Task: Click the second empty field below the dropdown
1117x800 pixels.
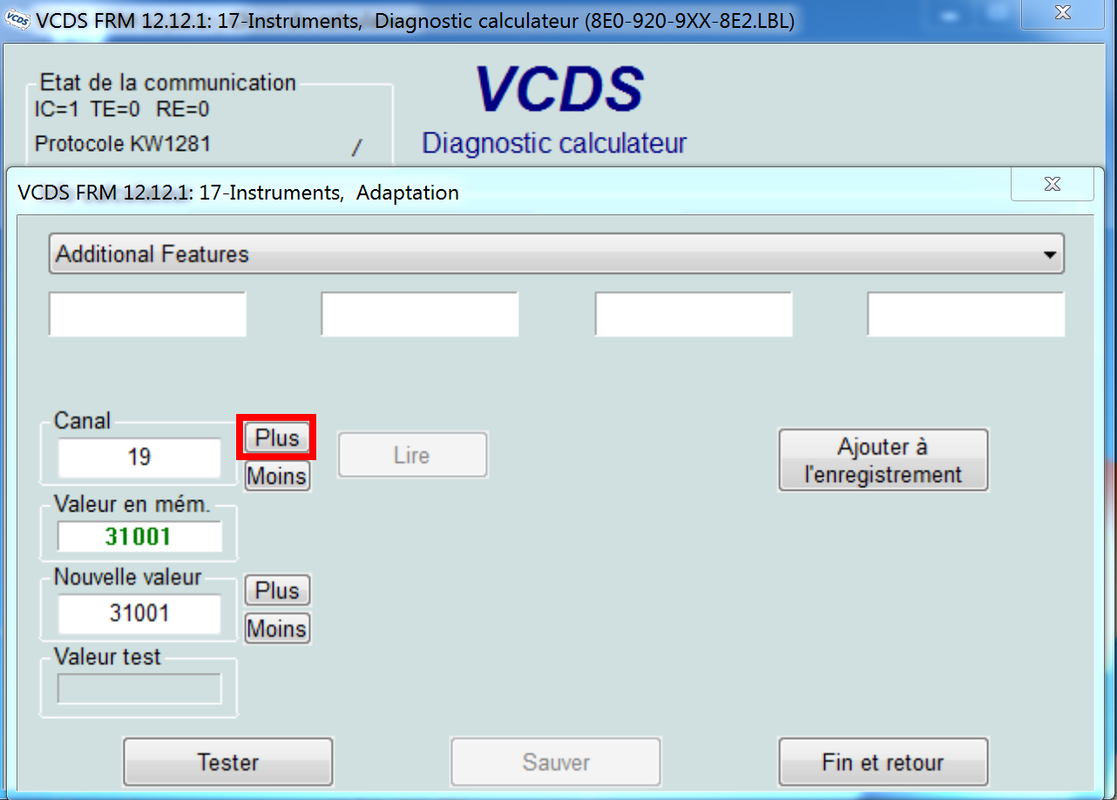Action: pos(419,315)
